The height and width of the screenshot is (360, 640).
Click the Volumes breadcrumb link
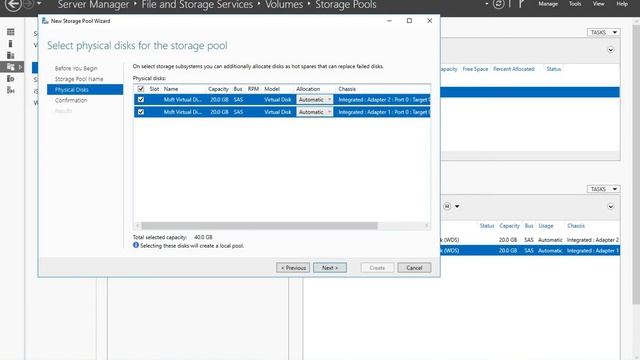click(x=284, y=5)
